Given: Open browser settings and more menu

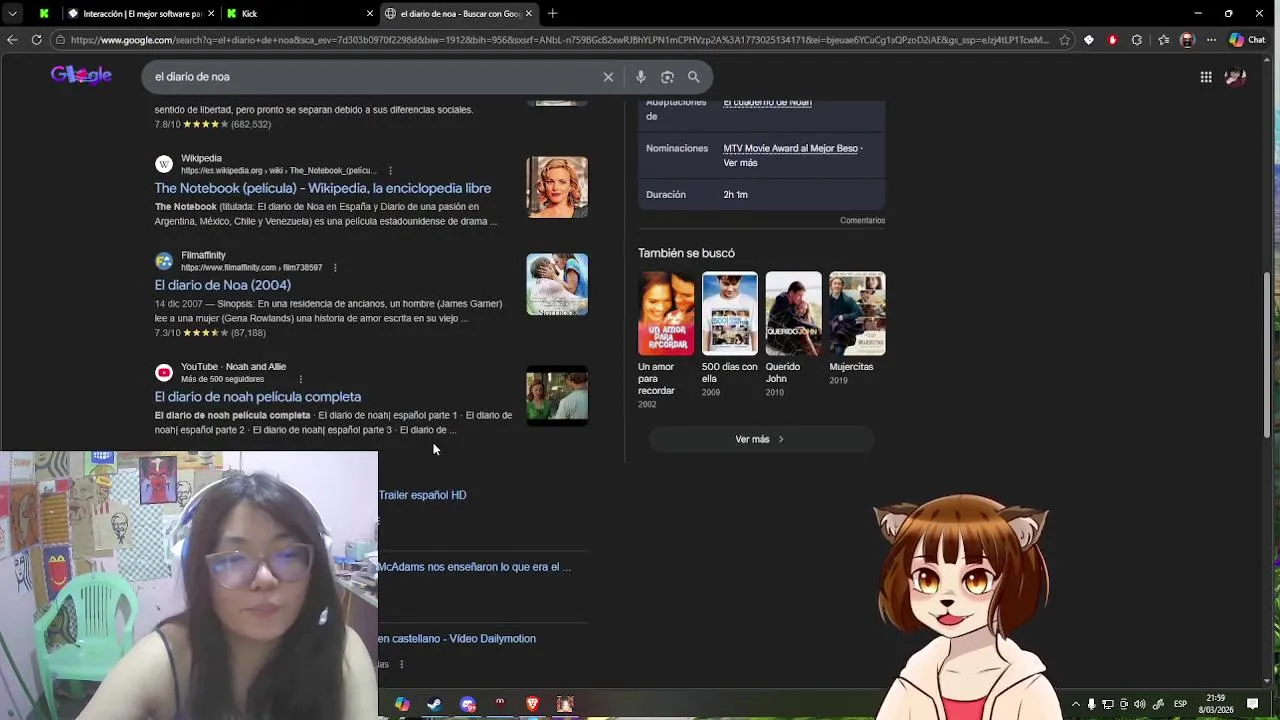Looking at the screenshot, I should point(1211,40).
